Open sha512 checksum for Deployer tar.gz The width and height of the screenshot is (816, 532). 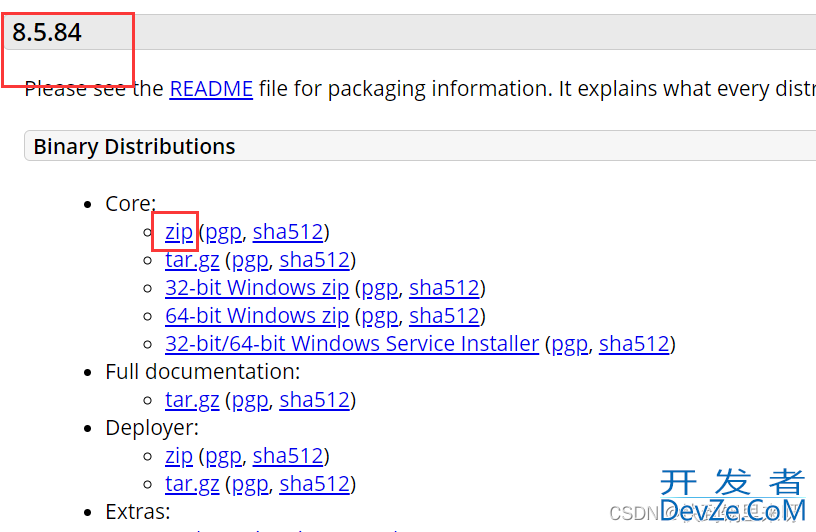coord(314,484)
